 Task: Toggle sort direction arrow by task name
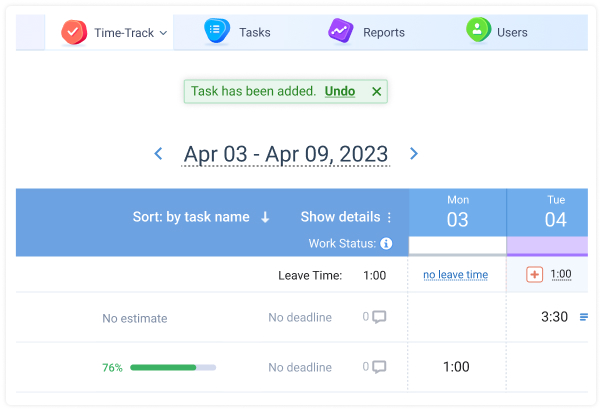[x=265, y=217]
